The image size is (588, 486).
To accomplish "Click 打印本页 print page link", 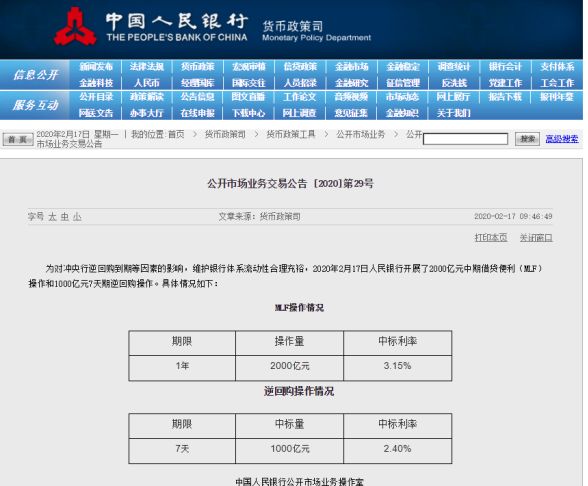I will pyautogui.click(x=491, y=237).
